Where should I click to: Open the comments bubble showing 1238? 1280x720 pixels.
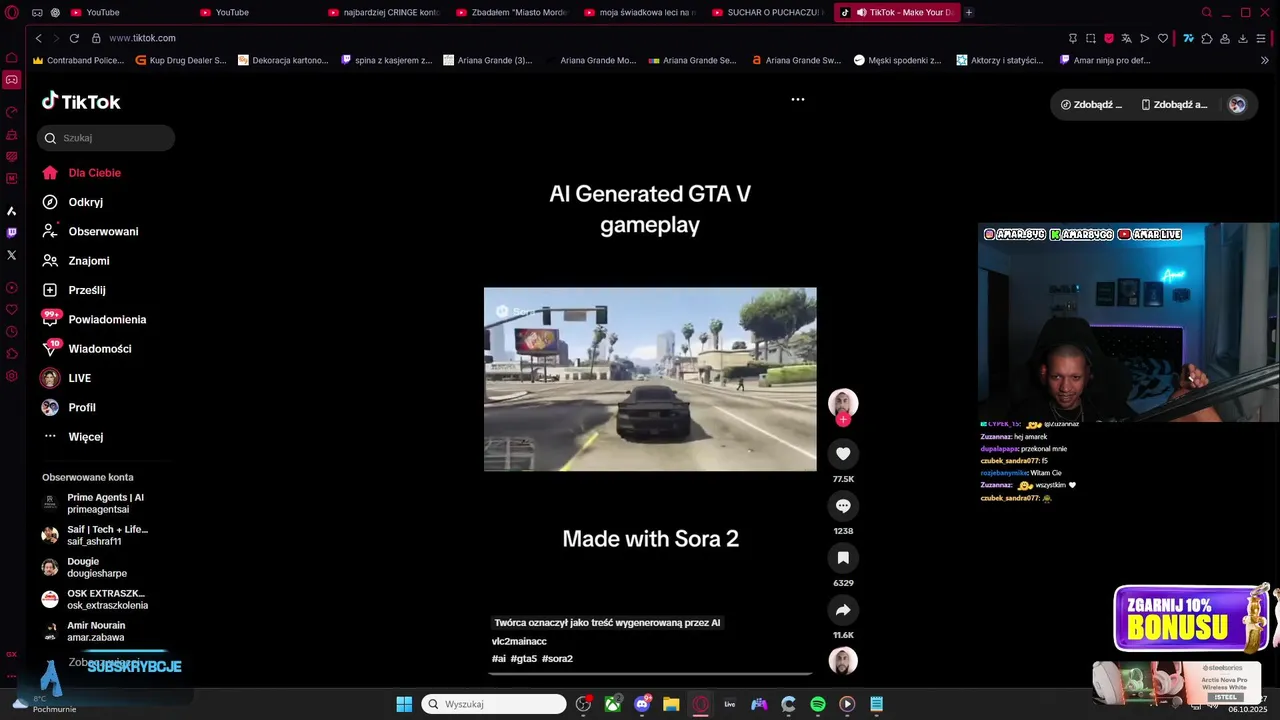843,506
